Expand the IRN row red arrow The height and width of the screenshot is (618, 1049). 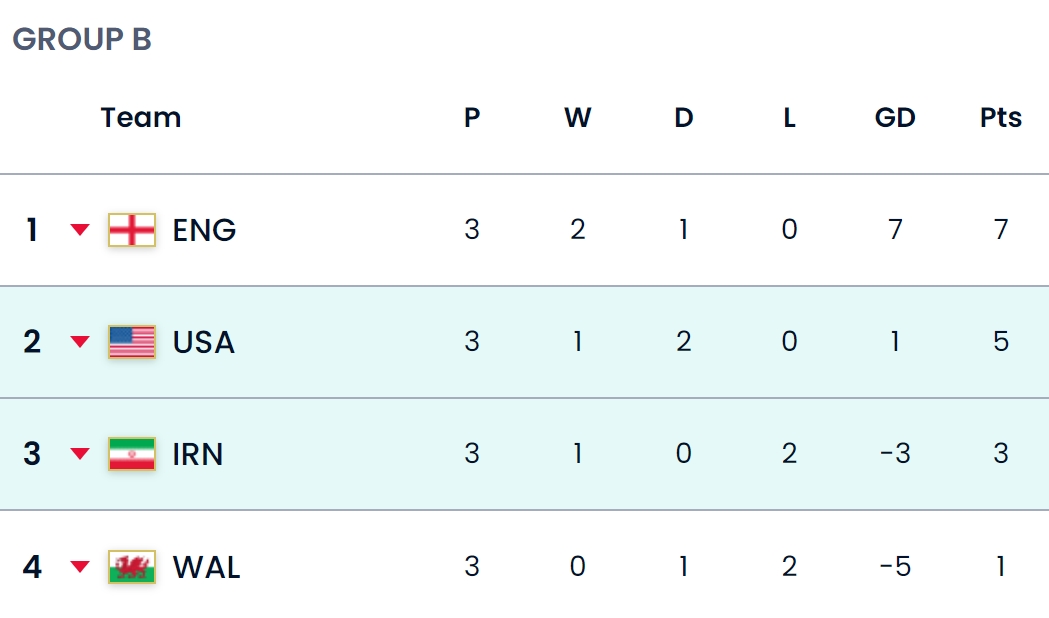80,454
